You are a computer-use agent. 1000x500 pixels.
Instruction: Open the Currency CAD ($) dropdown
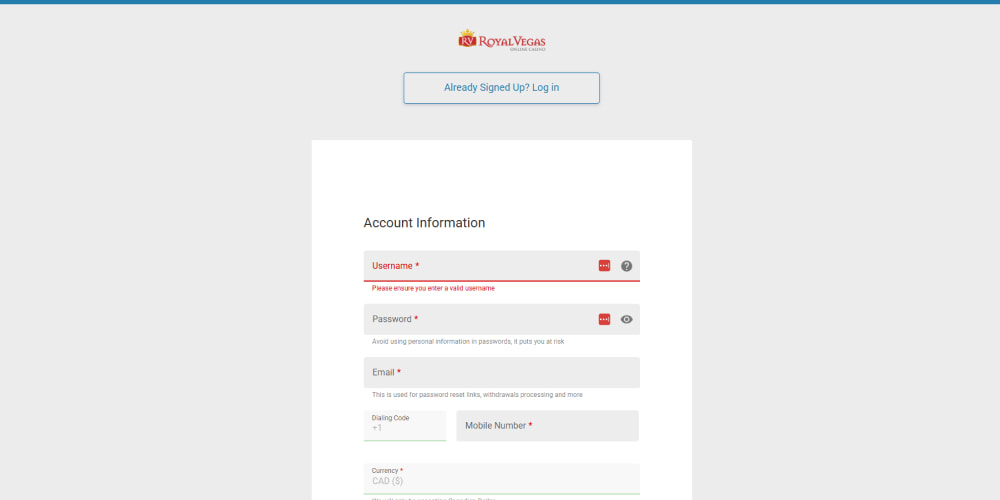(x=501, y=478)
